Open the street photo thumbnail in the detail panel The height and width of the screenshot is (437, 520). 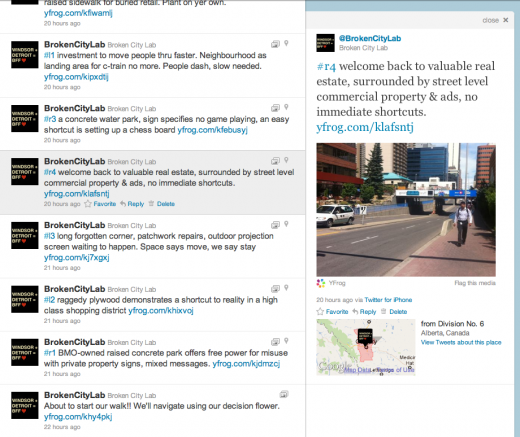click(x=406, y=209)
